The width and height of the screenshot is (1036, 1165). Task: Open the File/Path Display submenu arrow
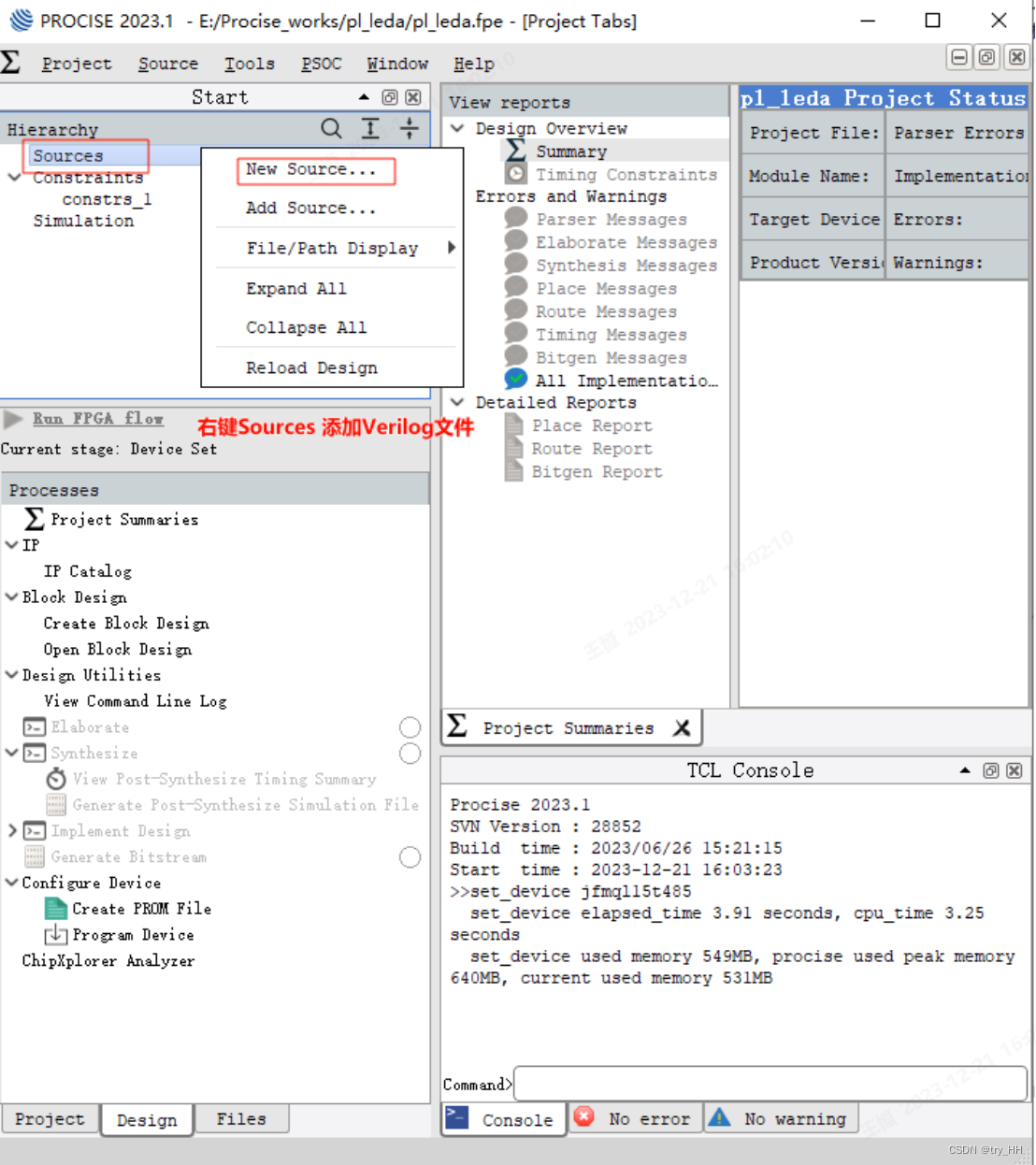point(452,248)
